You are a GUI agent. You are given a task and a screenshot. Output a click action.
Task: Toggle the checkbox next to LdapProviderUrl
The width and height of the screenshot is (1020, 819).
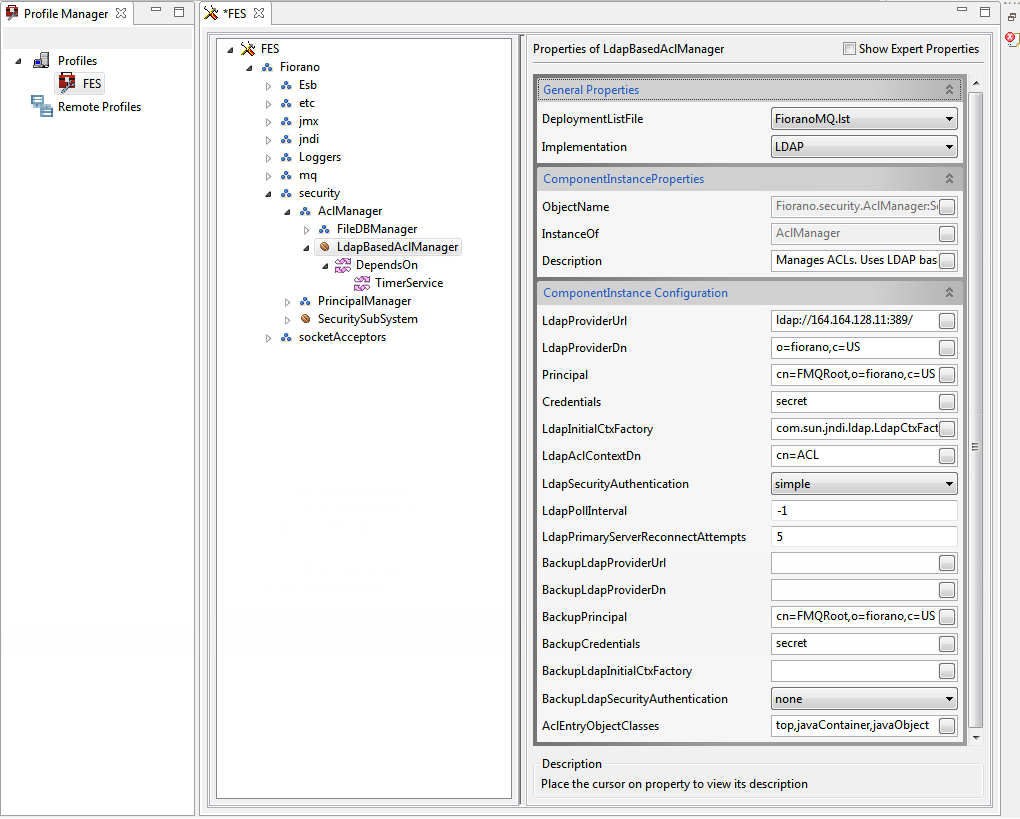coord(947,321)
